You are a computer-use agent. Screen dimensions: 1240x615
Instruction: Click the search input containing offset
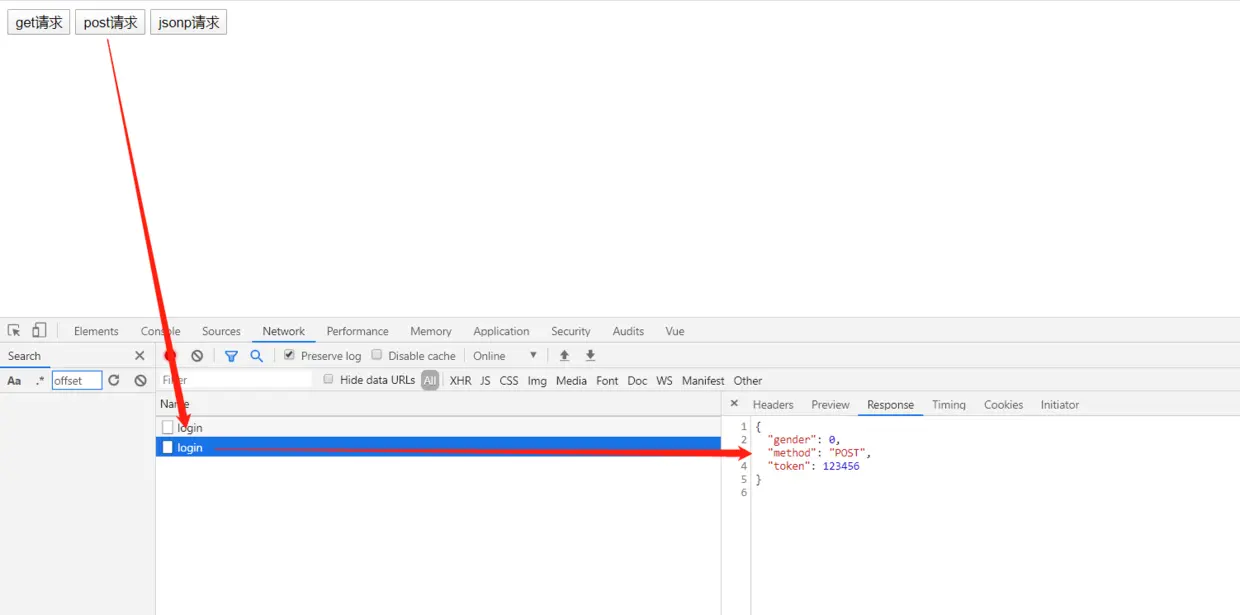click(x=77, y=381)
